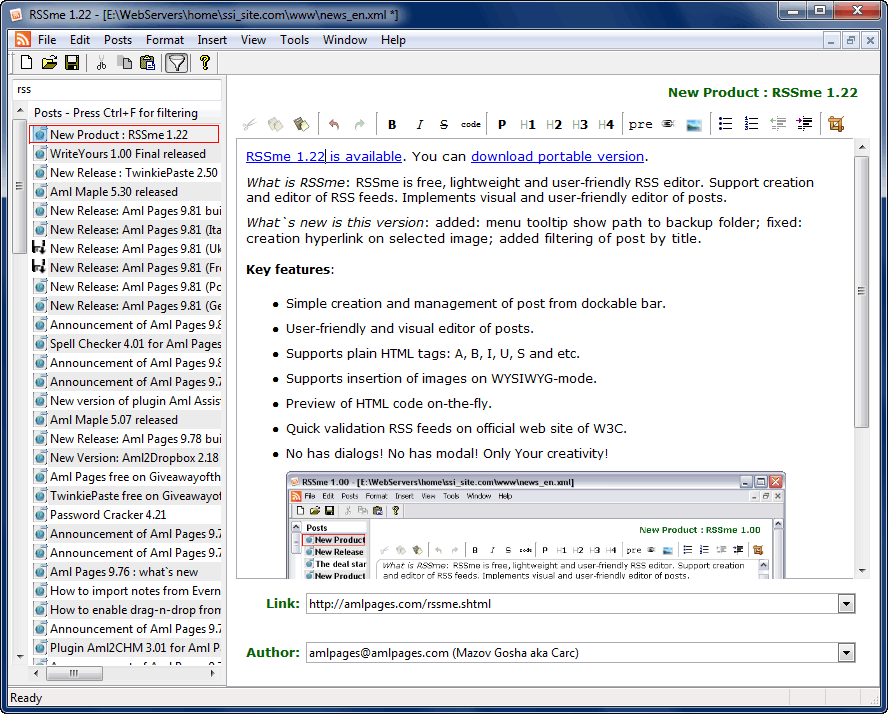Click the editor toolbar's copy icon
The height and width of the screenshot is (714, 888).
pos(275,124)
